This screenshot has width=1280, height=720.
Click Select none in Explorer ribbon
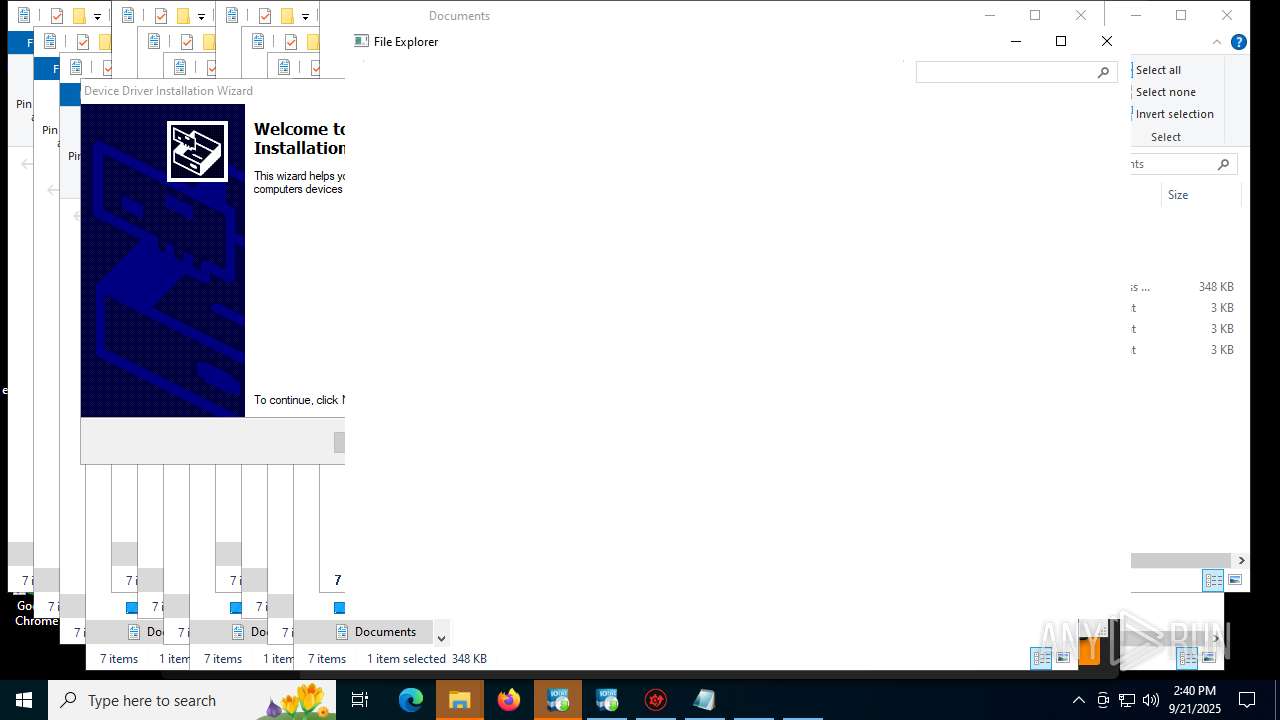tap(1165, 92)
